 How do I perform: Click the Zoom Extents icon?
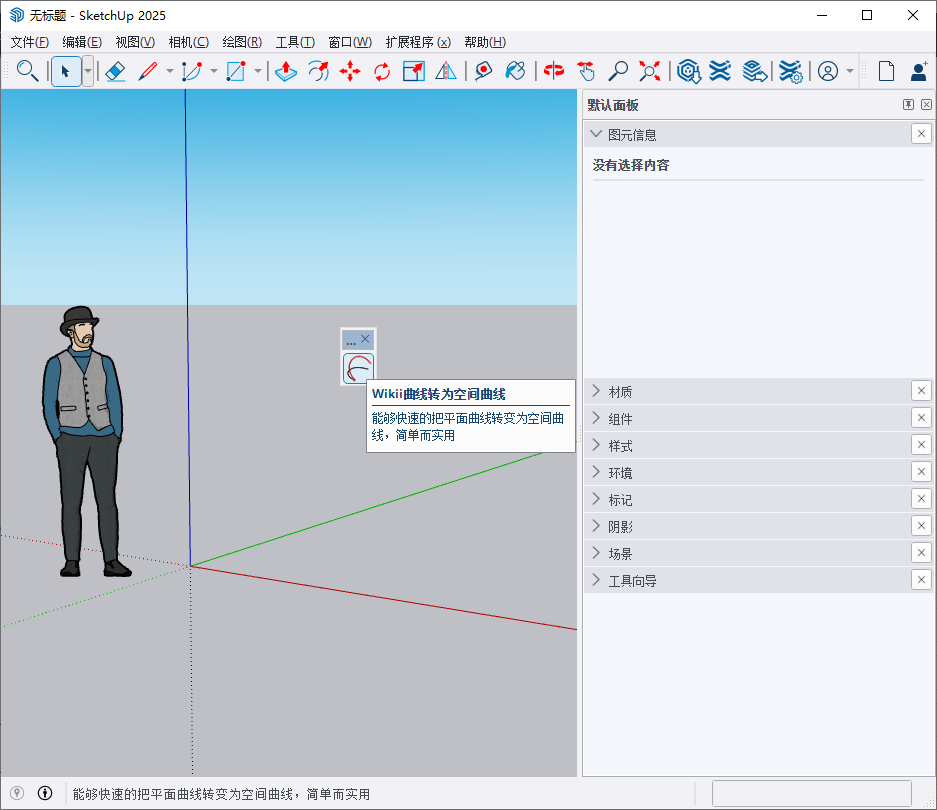point(648,71)
